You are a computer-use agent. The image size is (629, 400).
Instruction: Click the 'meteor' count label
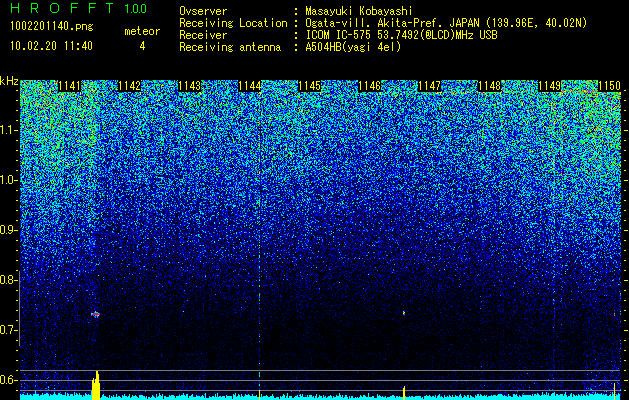pyautogui.click(x=142, y=31)
